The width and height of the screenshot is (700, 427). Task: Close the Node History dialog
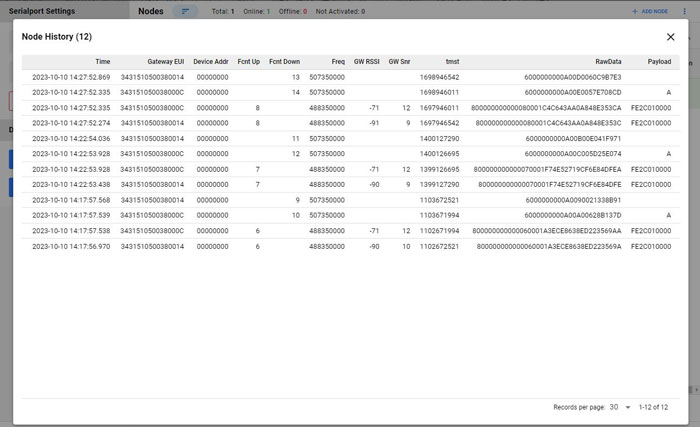(670, 37)
